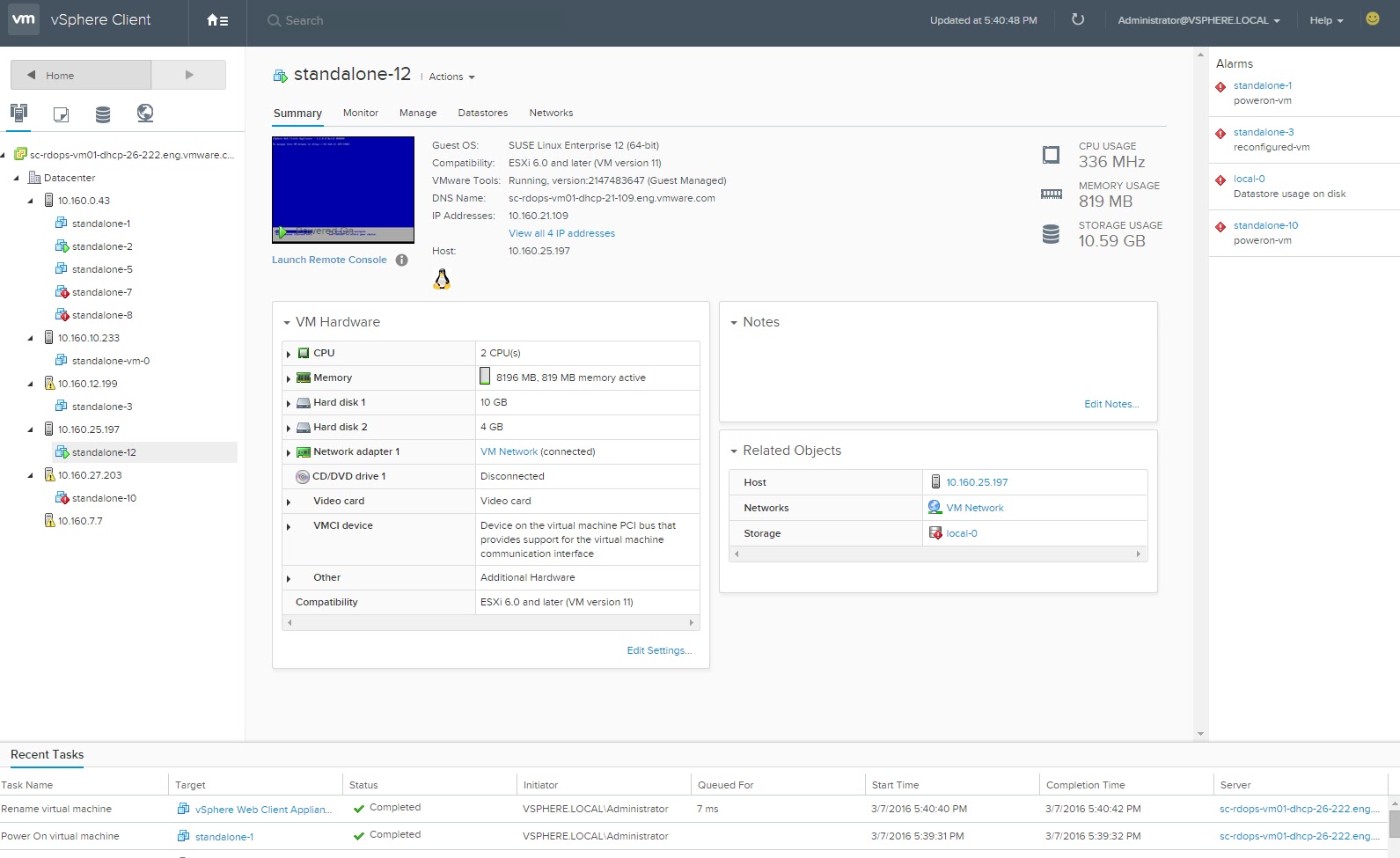Click the local-0 alarm alert icon
The image size is (1400, 858).
(x=1220, y=180)
